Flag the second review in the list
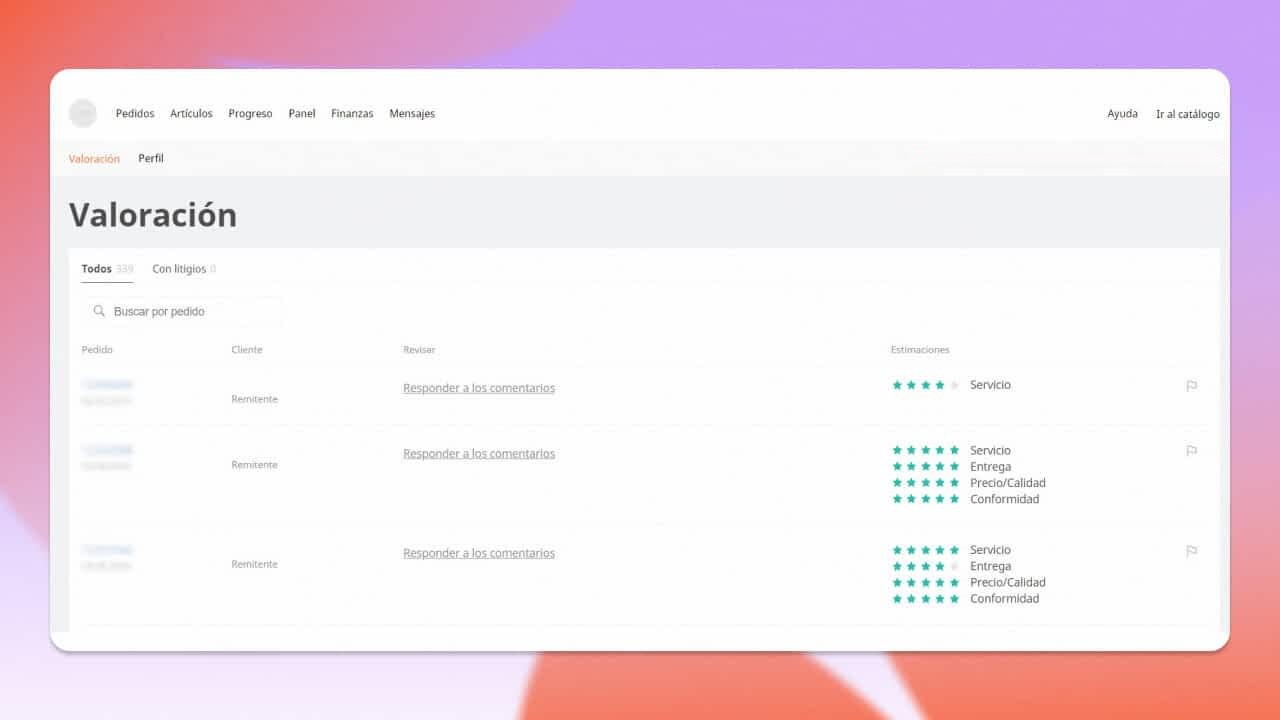This screenshot has height=720, width=1280. [x=1191, y=451]
